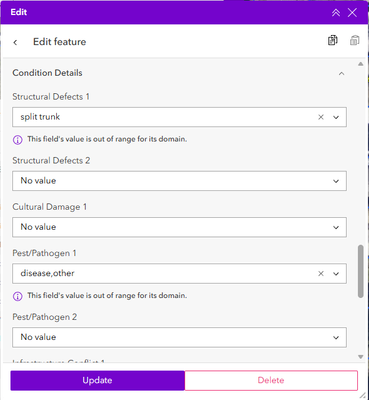This screenshot has width=369, height=400.
Task: Open the Structural Defects 2 dropdown
Action: 179,181
